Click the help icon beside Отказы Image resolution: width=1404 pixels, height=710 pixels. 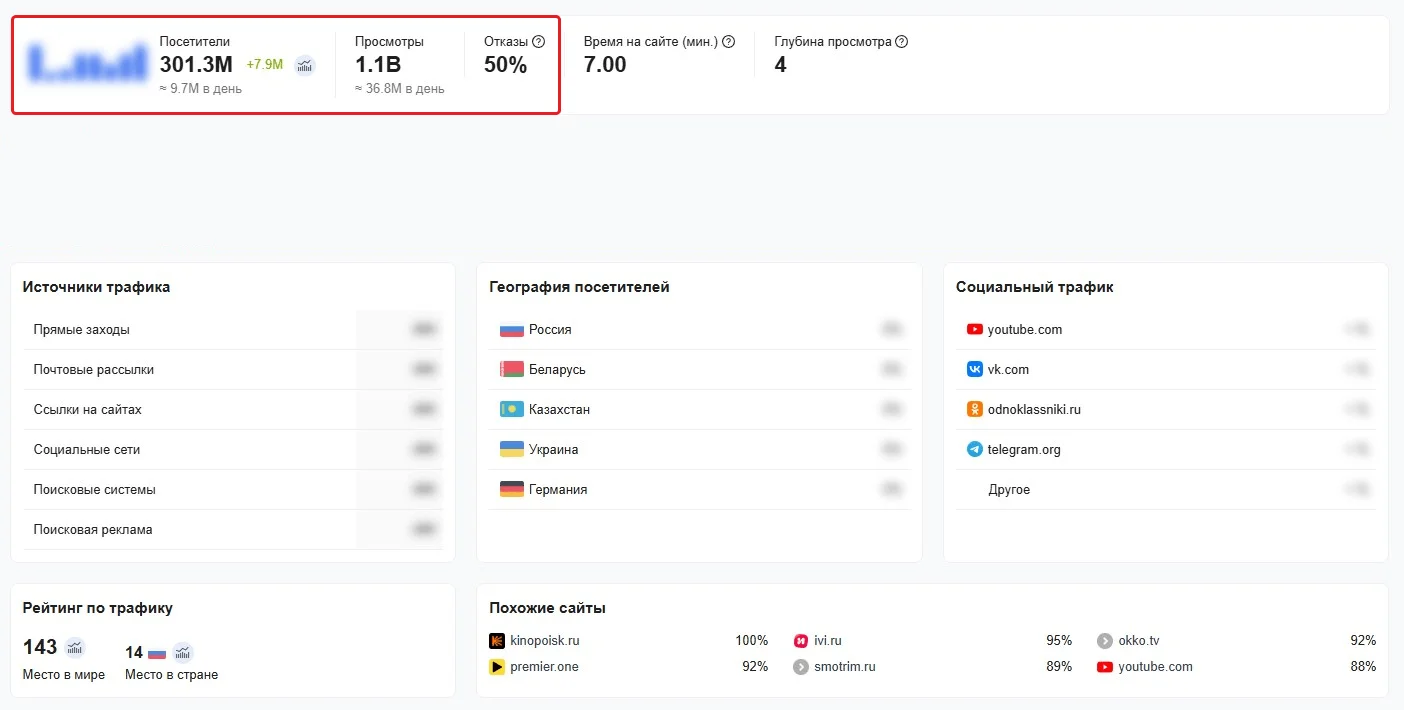(539, 42)
